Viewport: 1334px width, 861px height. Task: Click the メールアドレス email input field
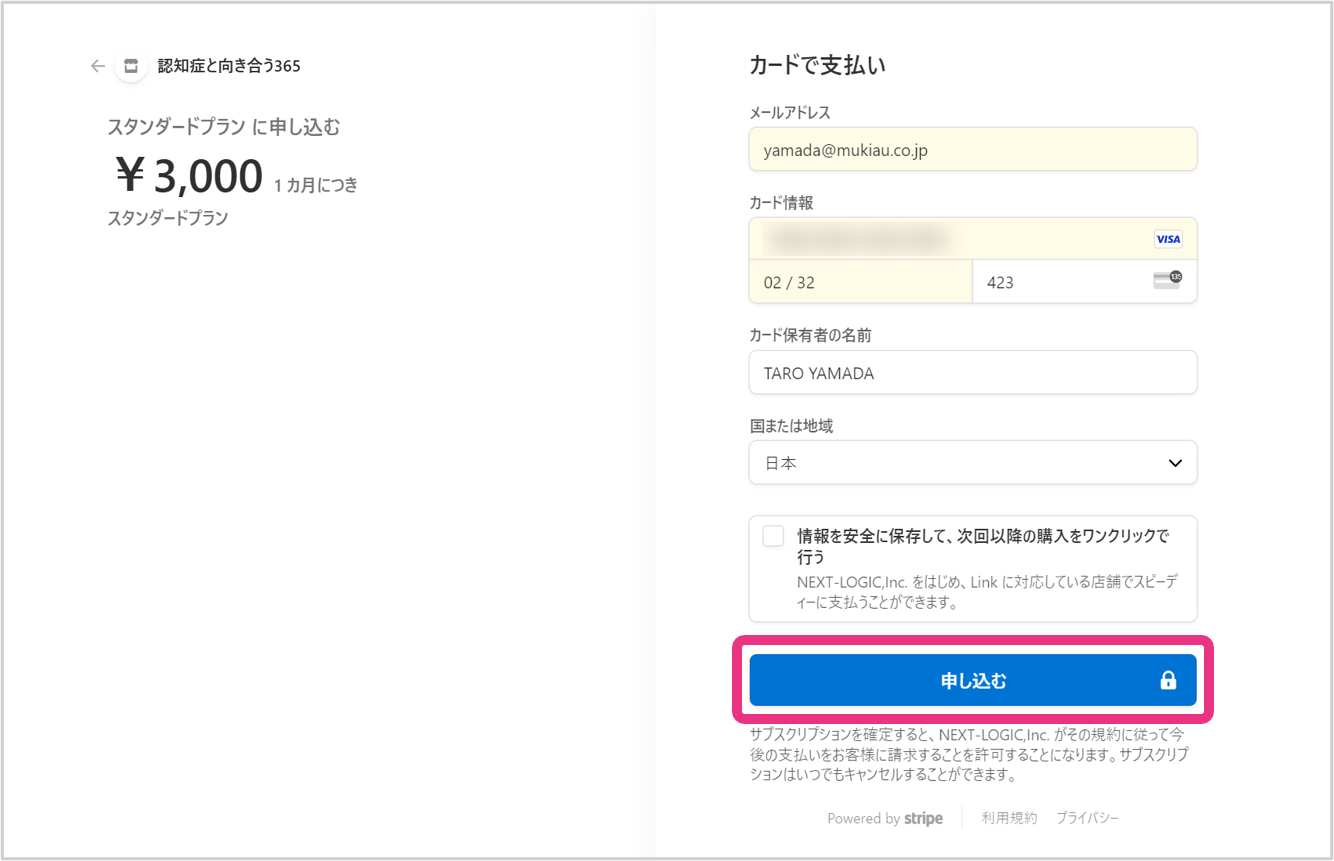pos(972,150)
